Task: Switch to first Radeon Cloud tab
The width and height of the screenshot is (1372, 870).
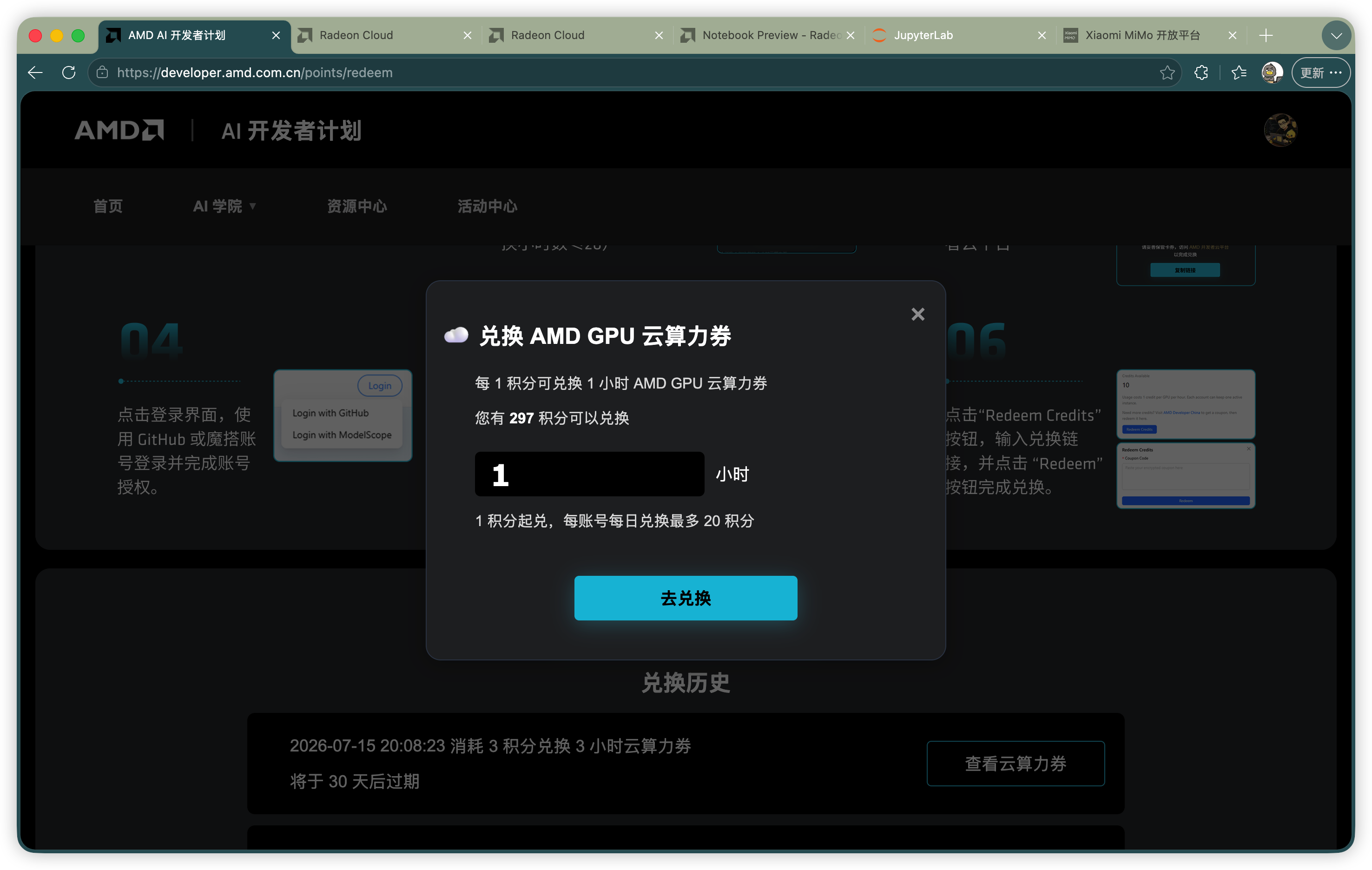Action: point(386,35)
